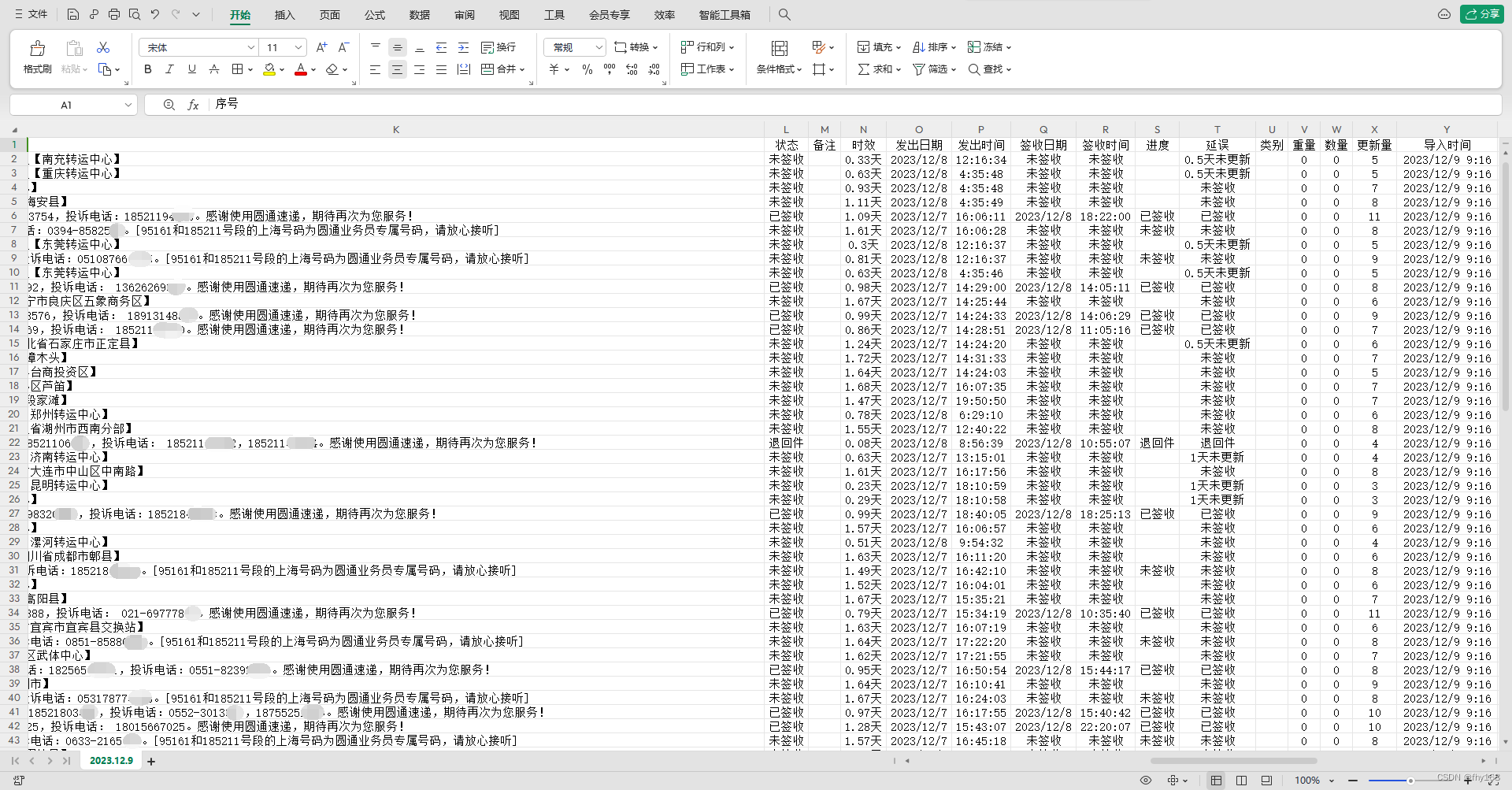Switch to the Formula (公式) tab

click(x=375, y=15)
